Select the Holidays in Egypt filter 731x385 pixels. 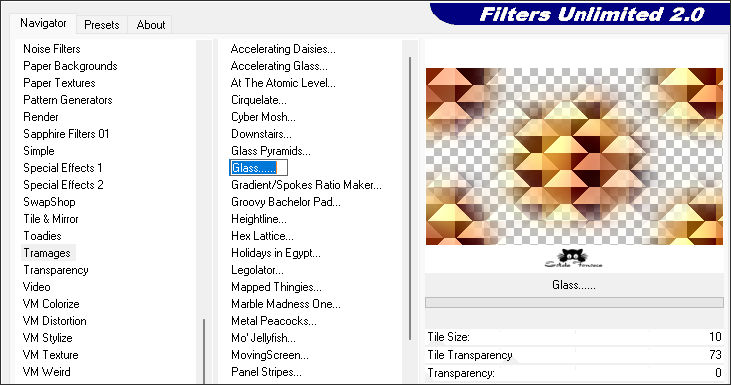click(276, 253)
